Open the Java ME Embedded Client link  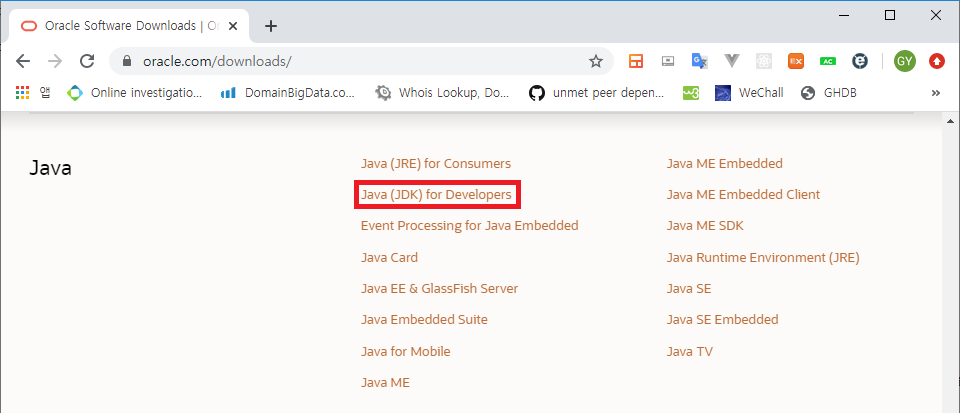[x=743, y=195]
